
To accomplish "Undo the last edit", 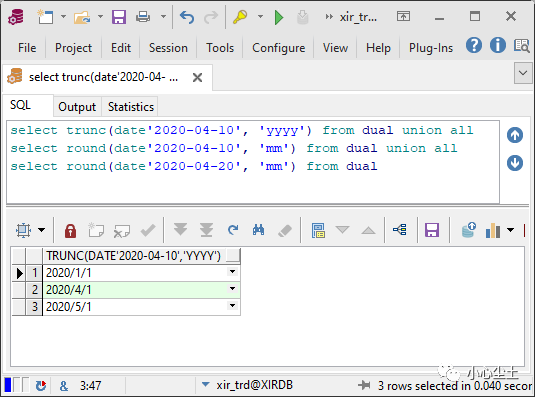I will [x=187, y=17].
